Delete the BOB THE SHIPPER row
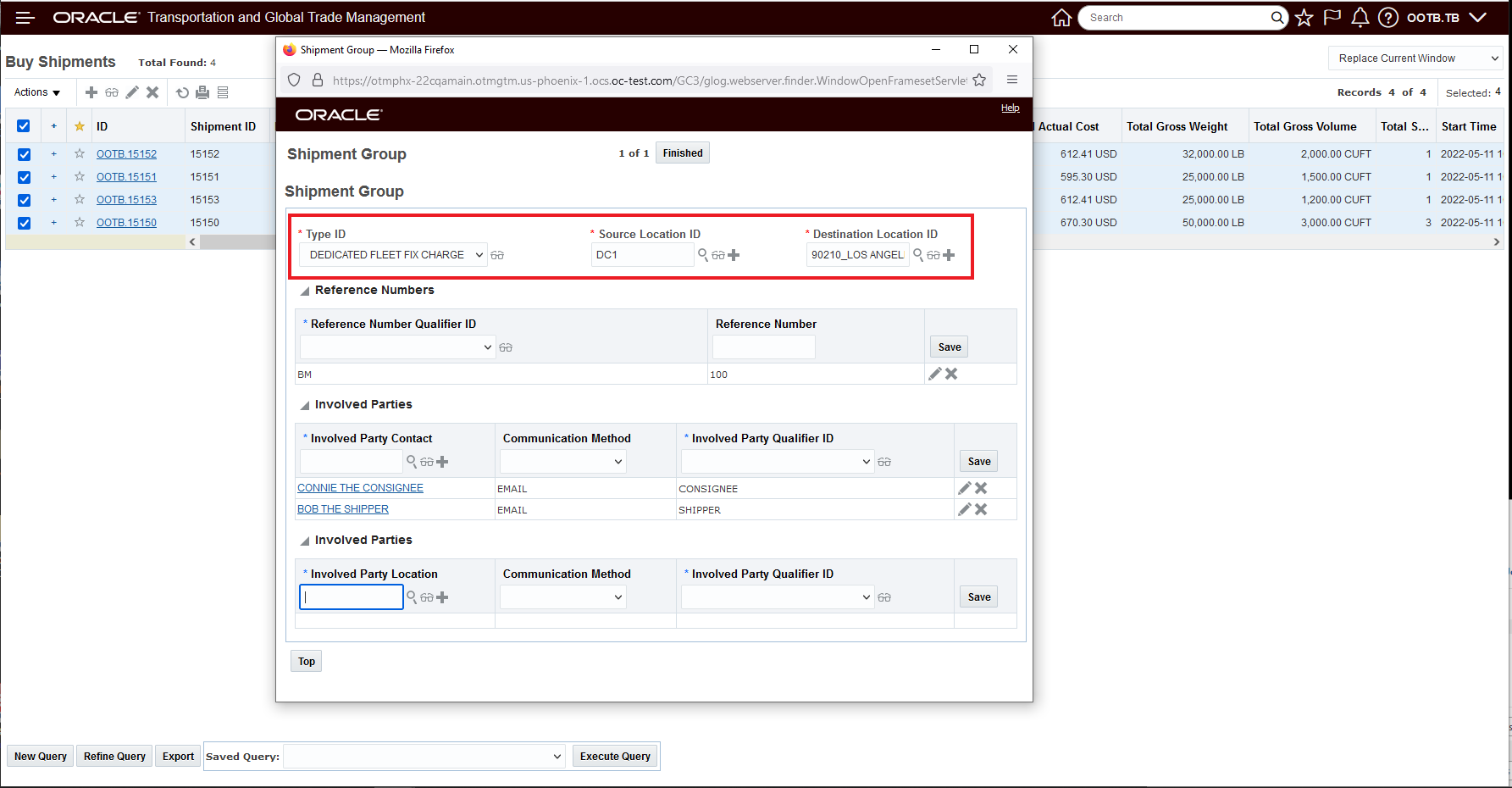This screenshot has width=1512, height=788. click(981, 509)
